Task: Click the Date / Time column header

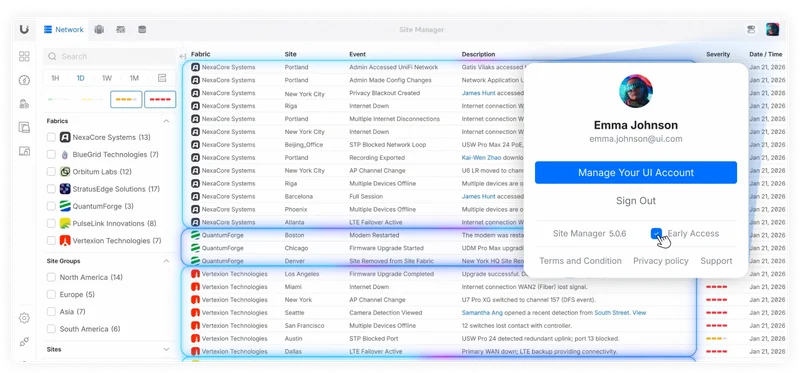Action: (x=765, y=54)
